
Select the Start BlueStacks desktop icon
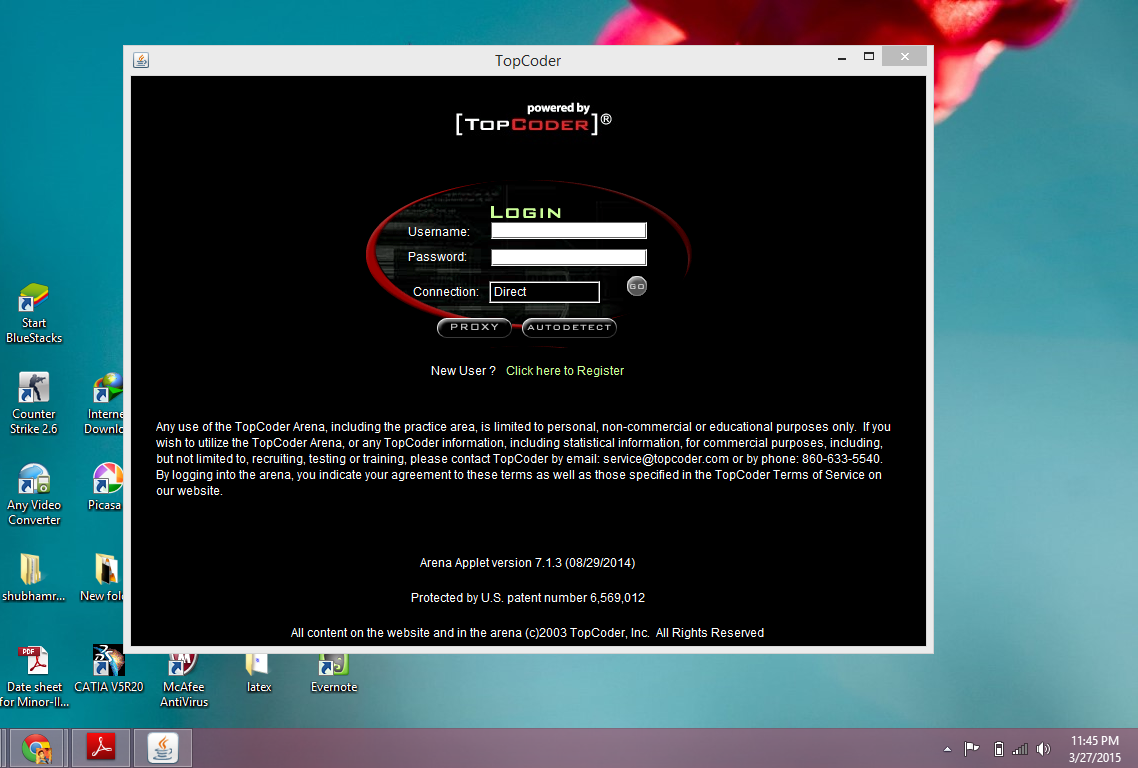click(33, 314)
